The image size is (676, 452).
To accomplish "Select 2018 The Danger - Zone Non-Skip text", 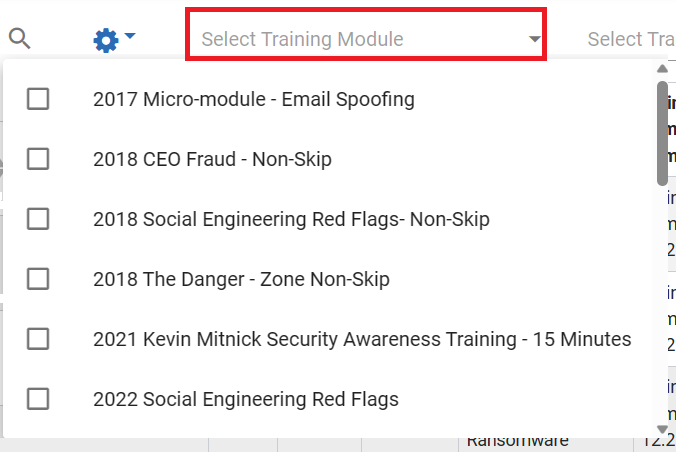I will coord(241,279).
